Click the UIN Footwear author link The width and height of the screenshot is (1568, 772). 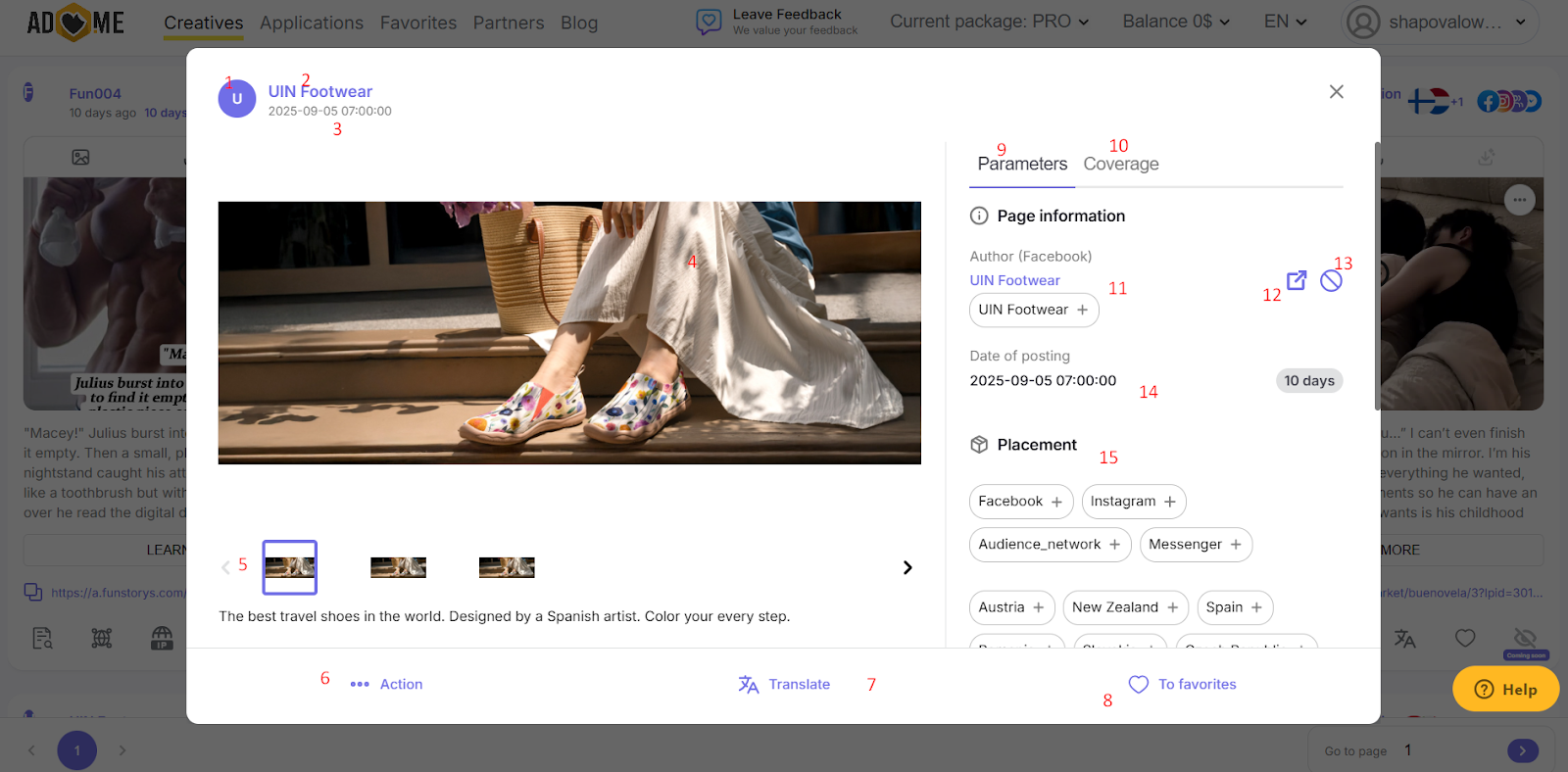pos(1014,280)
